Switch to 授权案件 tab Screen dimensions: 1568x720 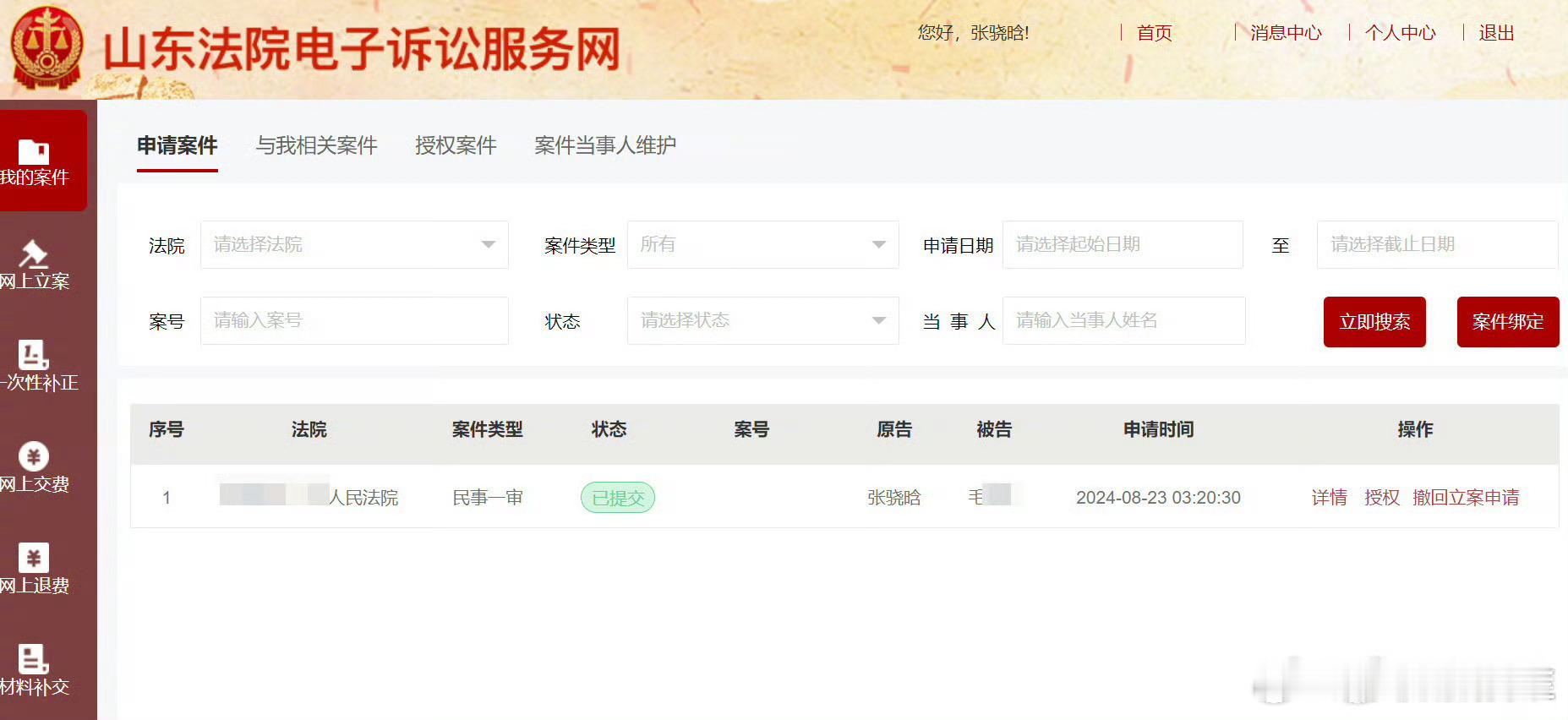click(456, 145)
